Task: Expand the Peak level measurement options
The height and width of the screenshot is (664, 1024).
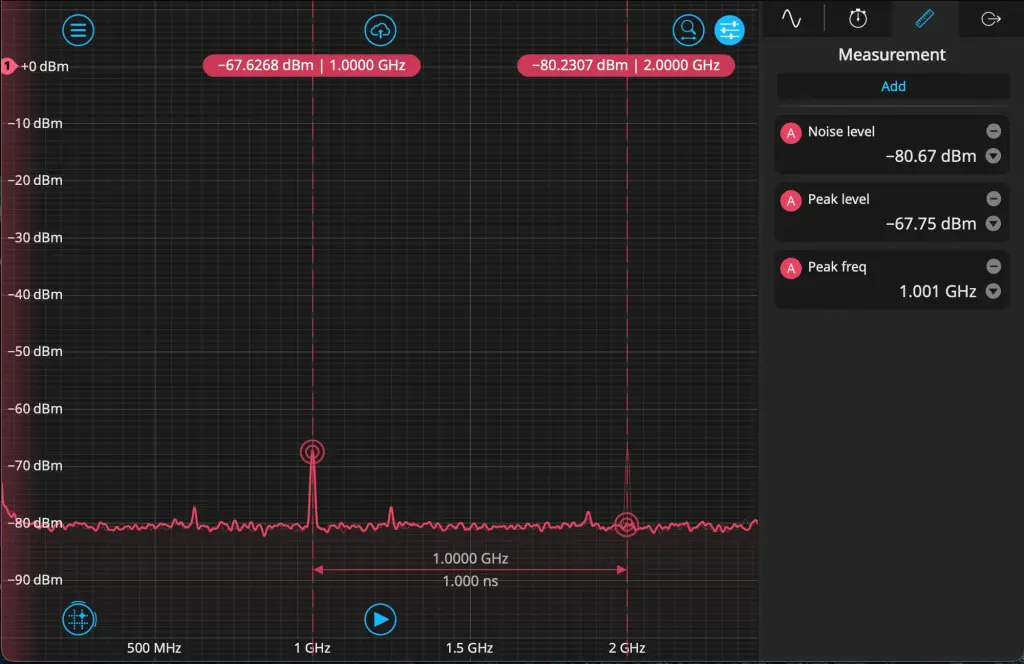Action: (x=993, y=223)
